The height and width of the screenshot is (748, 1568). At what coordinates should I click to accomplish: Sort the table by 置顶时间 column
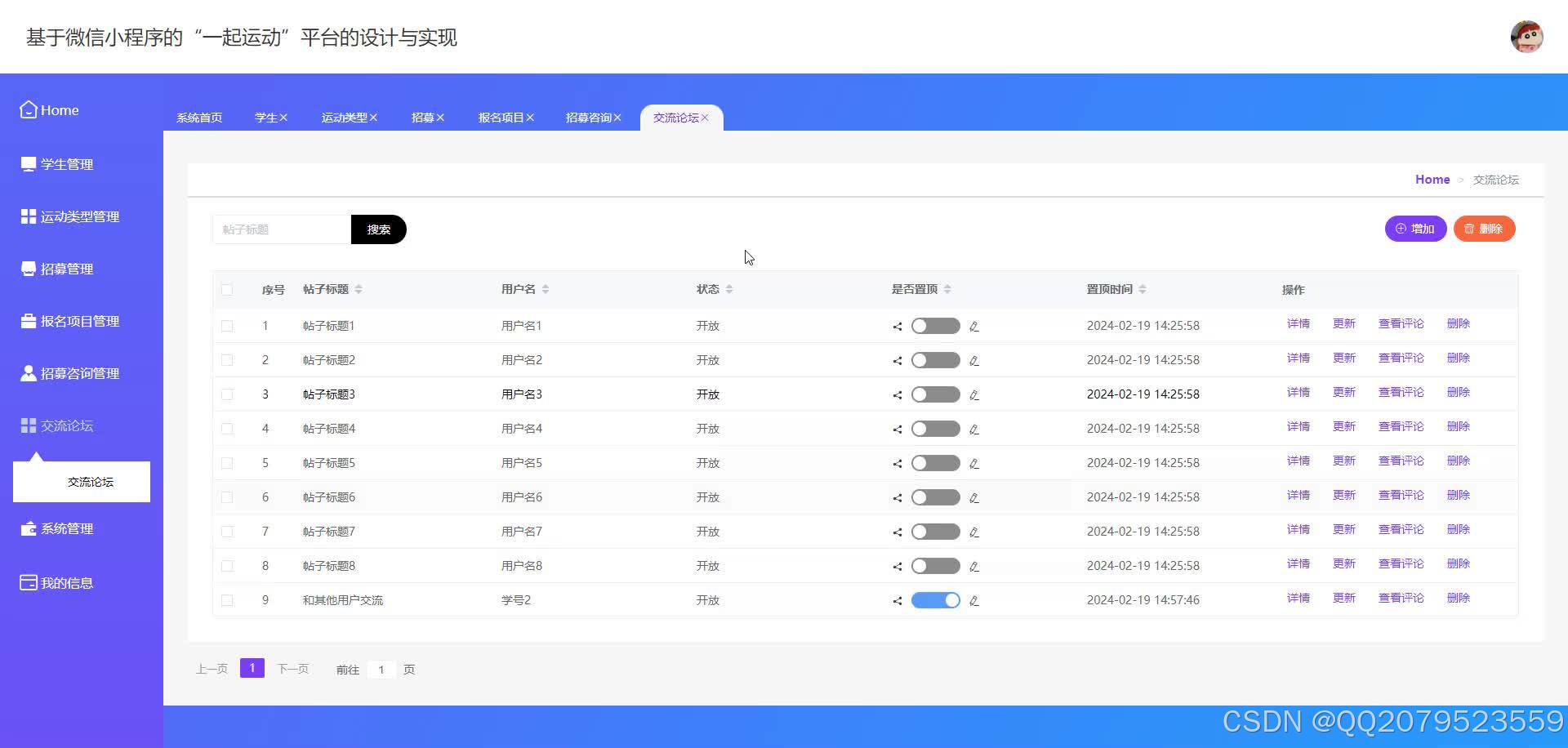tap(1143, 289)
